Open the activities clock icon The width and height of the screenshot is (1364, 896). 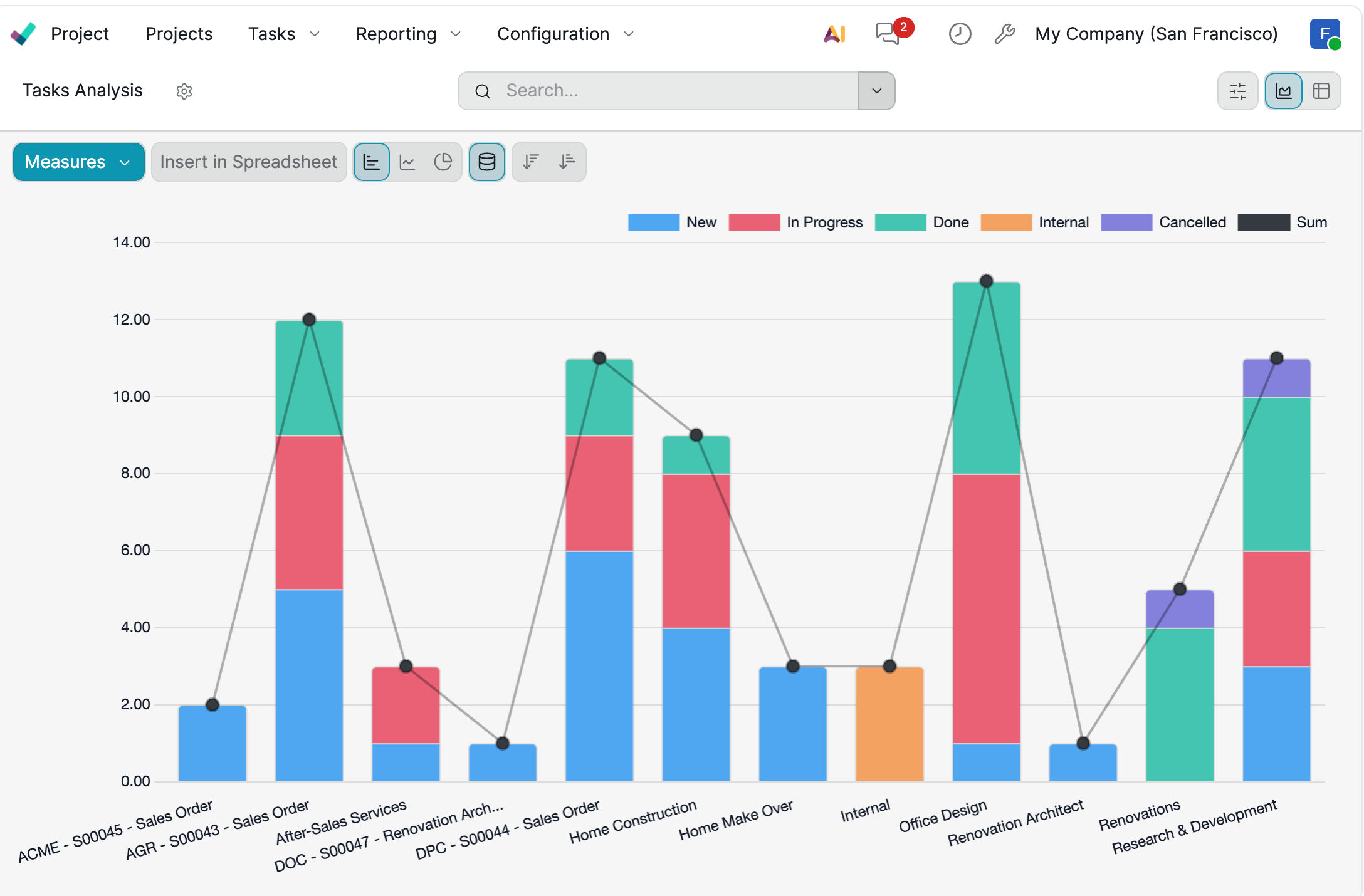[x=960, y=34]
